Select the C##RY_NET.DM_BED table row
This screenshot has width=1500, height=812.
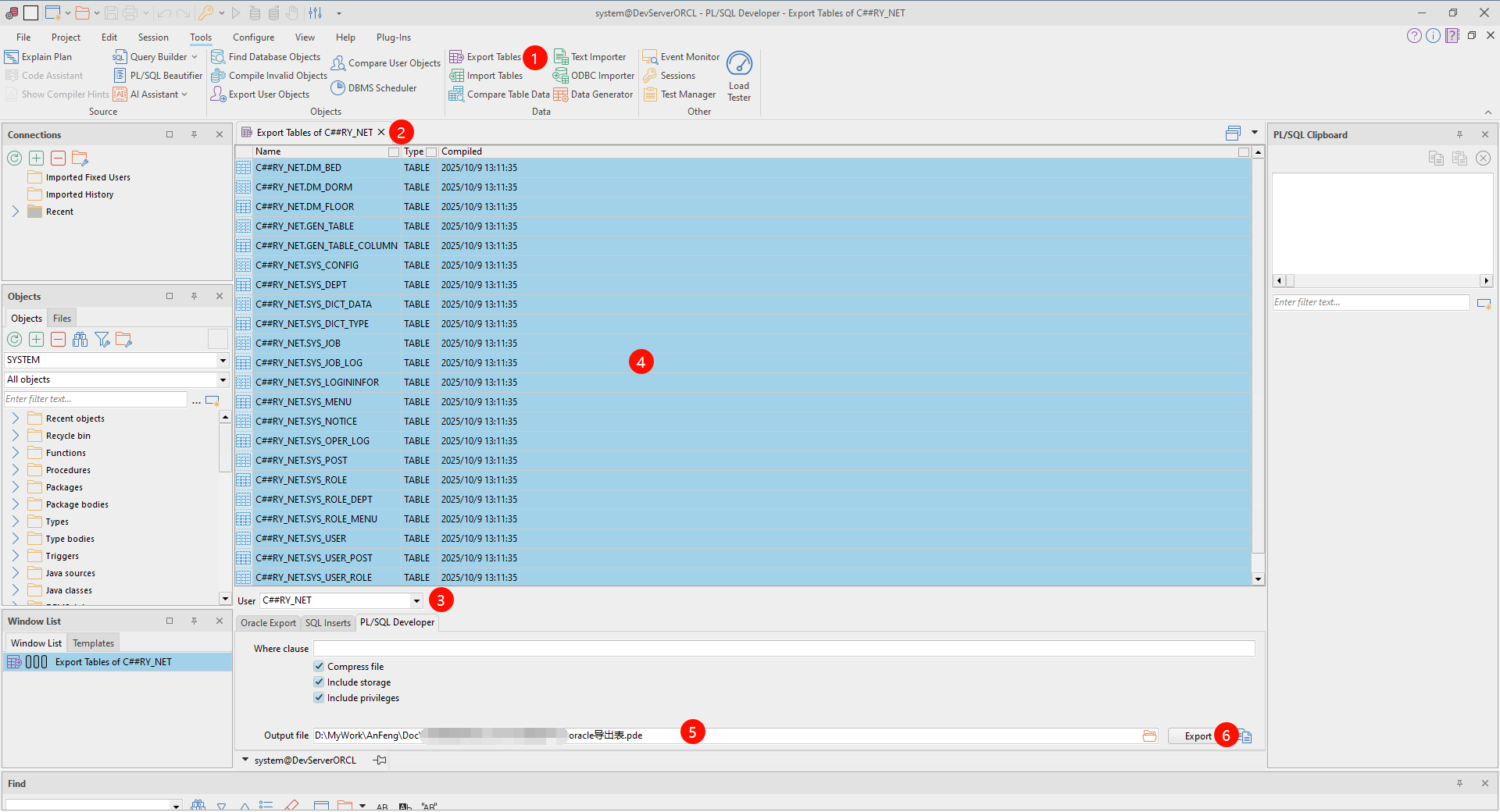743,168
